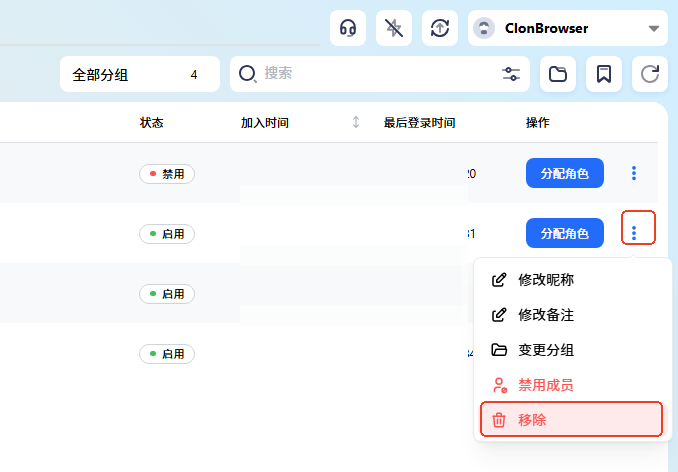Click the magnifier search icon
The height and width of the screenshot is (472, 678).
(248, 74)
